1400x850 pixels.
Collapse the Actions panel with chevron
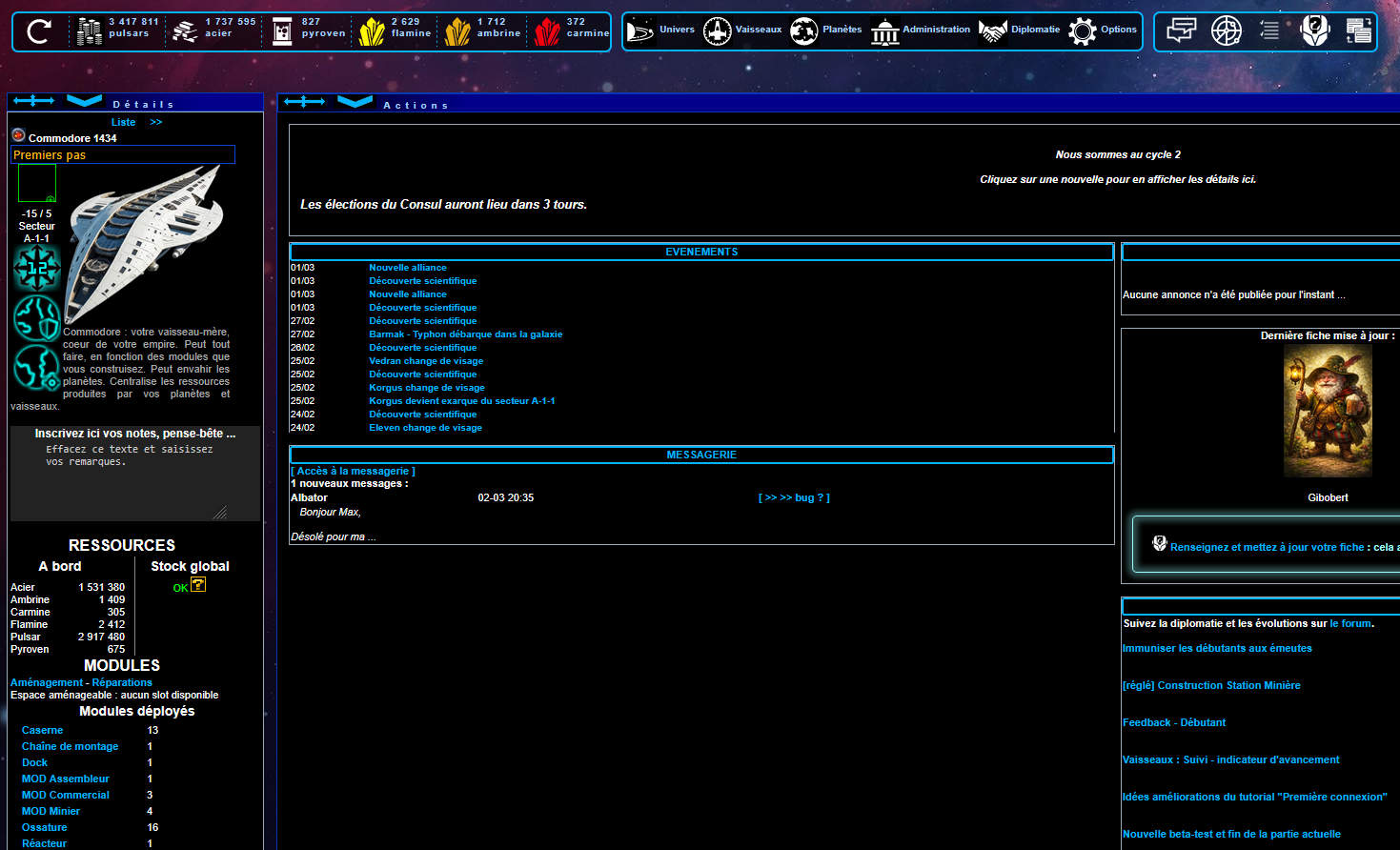coord(355,101)
